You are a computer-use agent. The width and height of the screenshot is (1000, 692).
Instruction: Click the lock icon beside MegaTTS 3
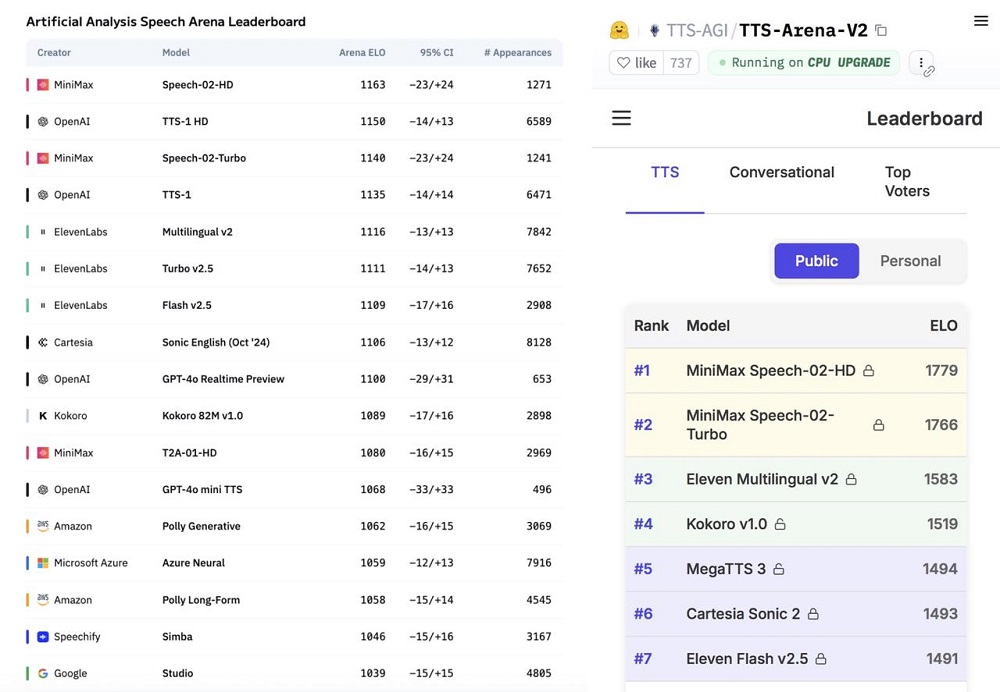[779, 570]
